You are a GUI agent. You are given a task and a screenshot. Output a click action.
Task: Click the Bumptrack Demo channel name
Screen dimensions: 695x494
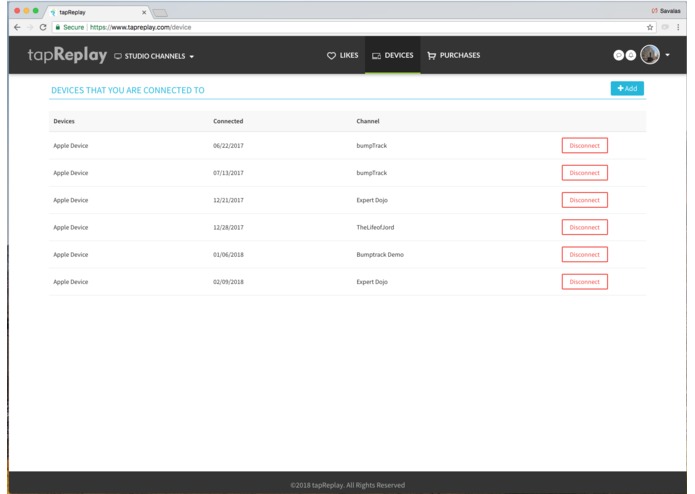click(380, 255)
